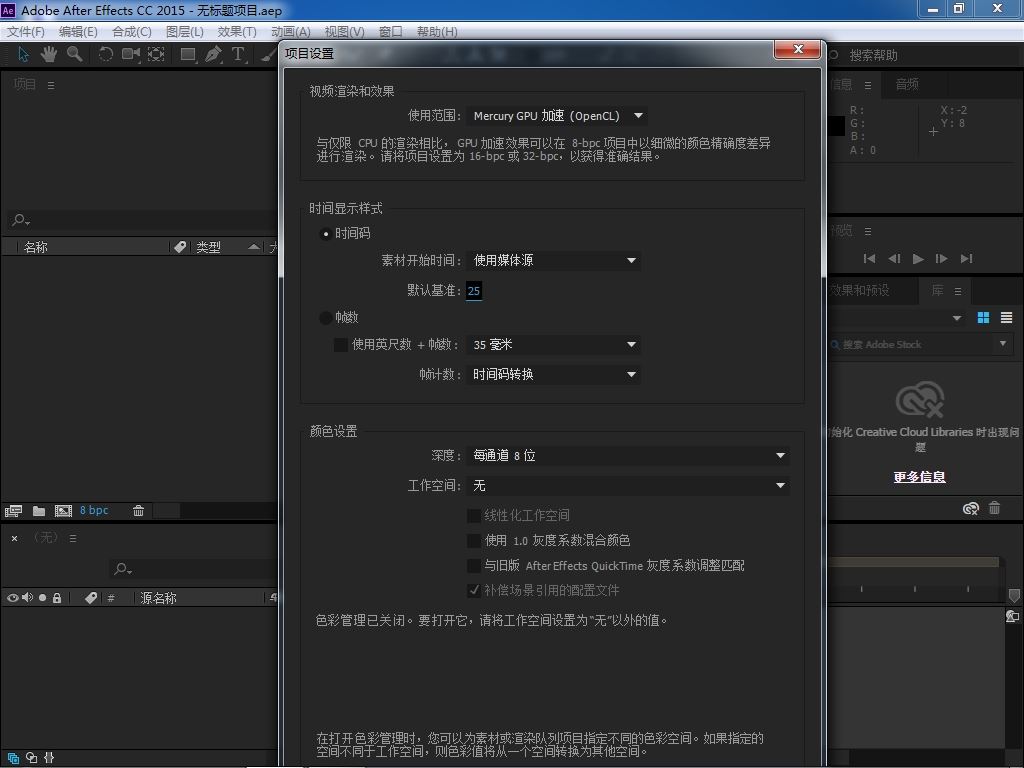Switch Libraries panel to grid view

984,317
